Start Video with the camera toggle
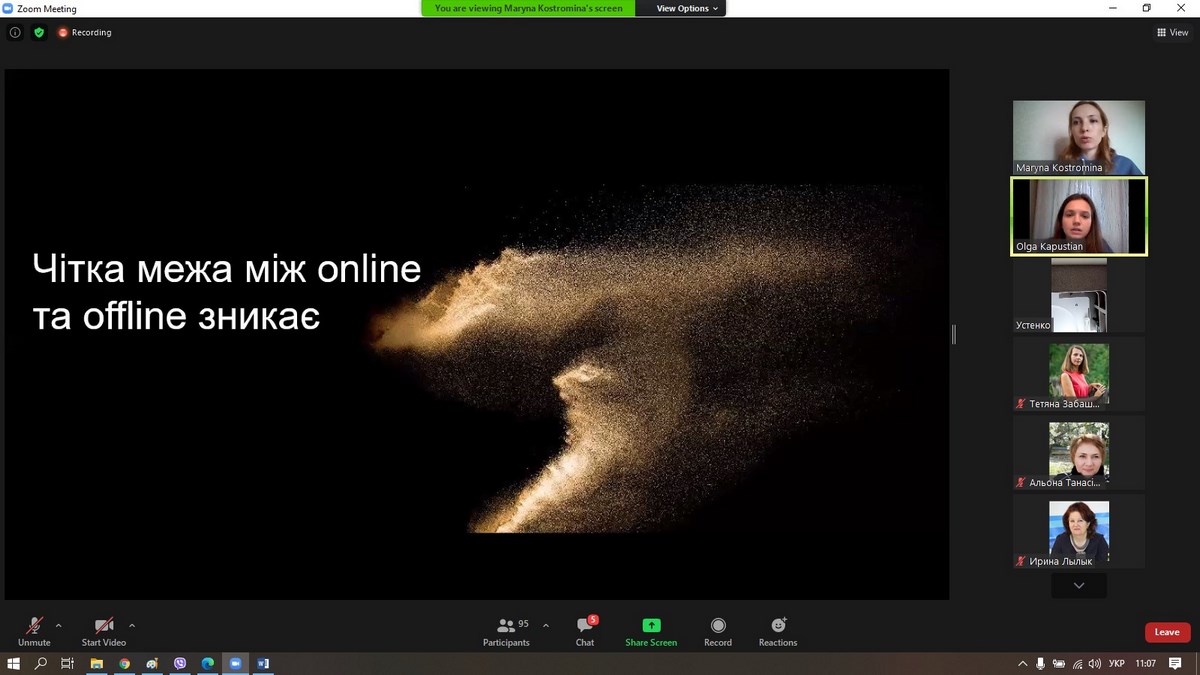The image size is (1200, 675). 104,626
